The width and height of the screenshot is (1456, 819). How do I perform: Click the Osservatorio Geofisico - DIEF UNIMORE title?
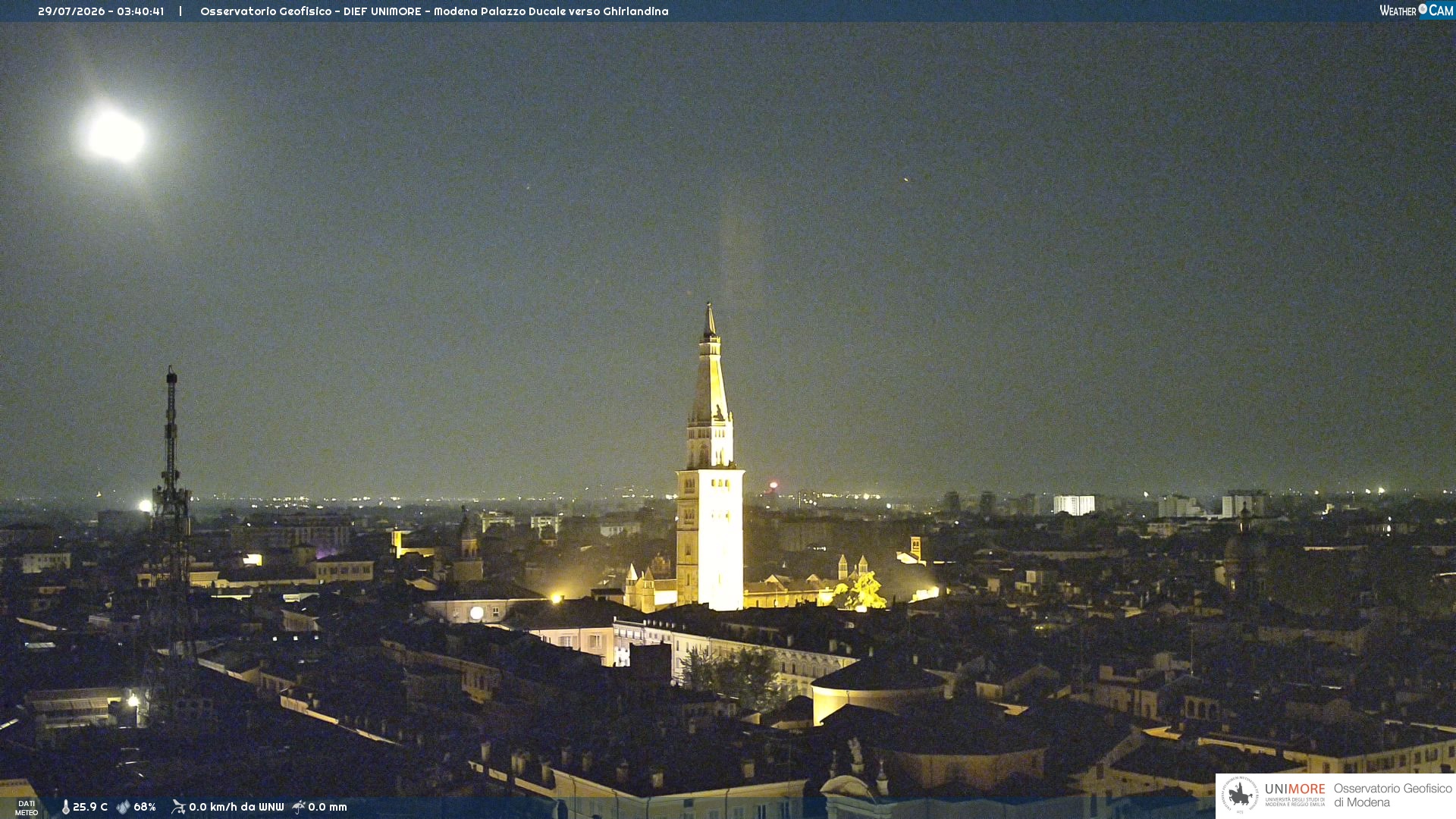tap(434, 11)
